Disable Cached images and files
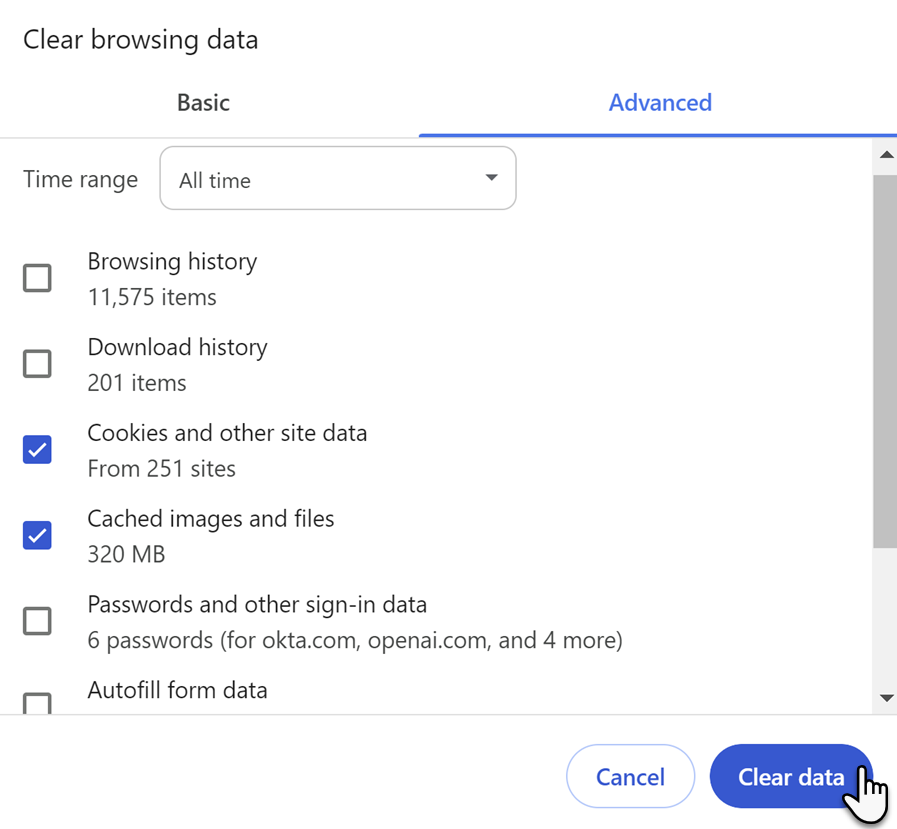Screen dimensions: 897x829 (36, 535)
